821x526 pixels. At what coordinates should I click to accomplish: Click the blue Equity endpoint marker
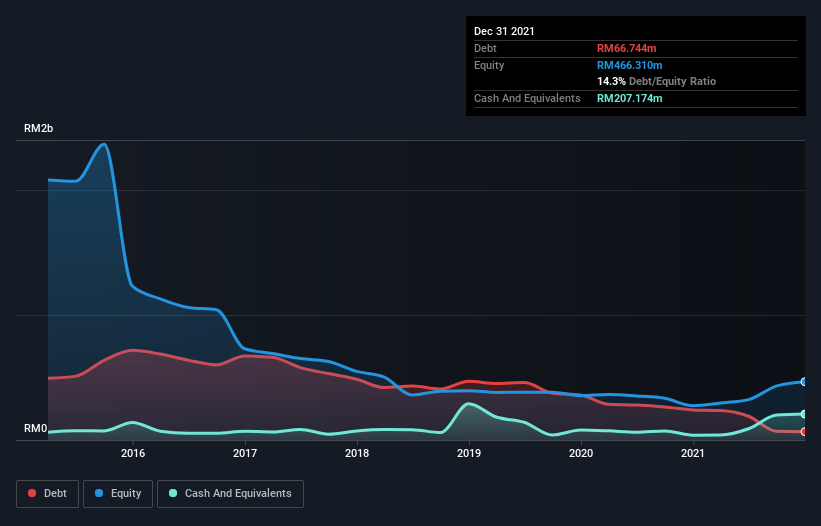pyautogui.click(x=804, y=382)
